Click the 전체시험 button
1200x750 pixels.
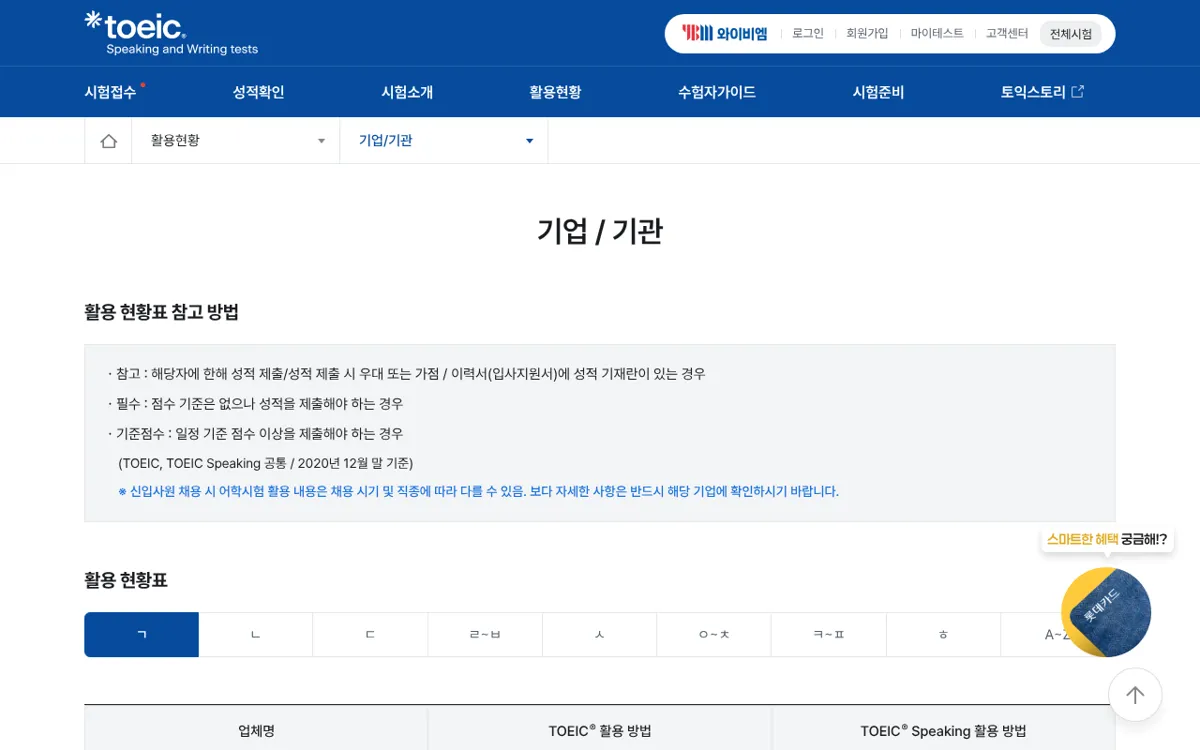(x=1071, y=34)
